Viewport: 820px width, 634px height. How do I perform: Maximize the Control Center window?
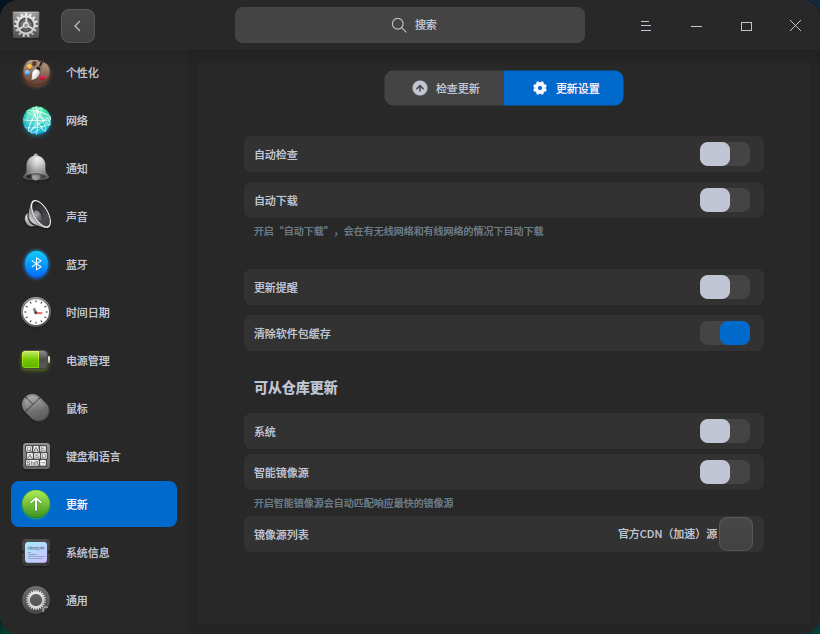[746, 26]
